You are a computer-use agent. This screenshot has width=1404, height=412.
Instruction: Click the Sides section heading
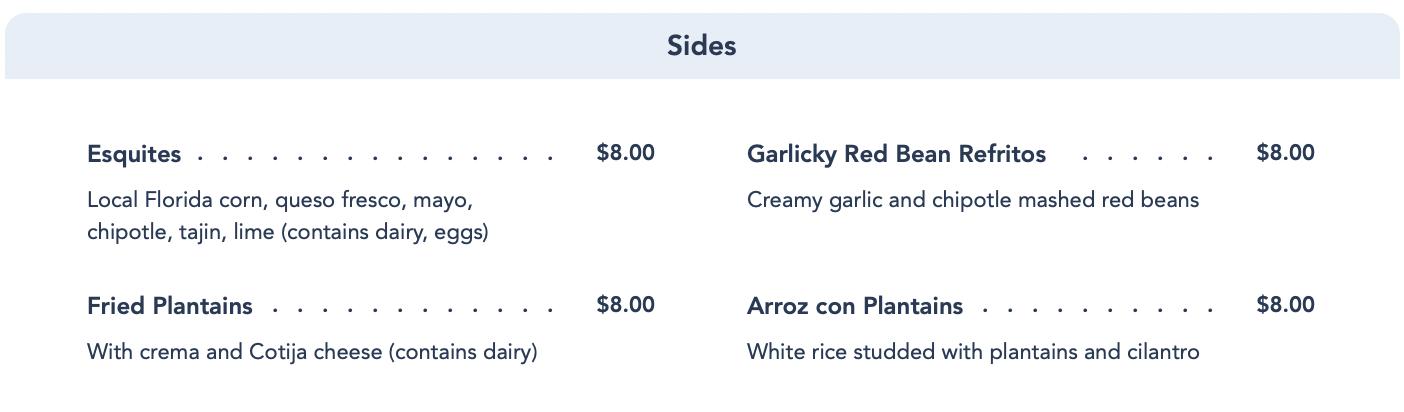pyautogui.click(x=701, y=46)
